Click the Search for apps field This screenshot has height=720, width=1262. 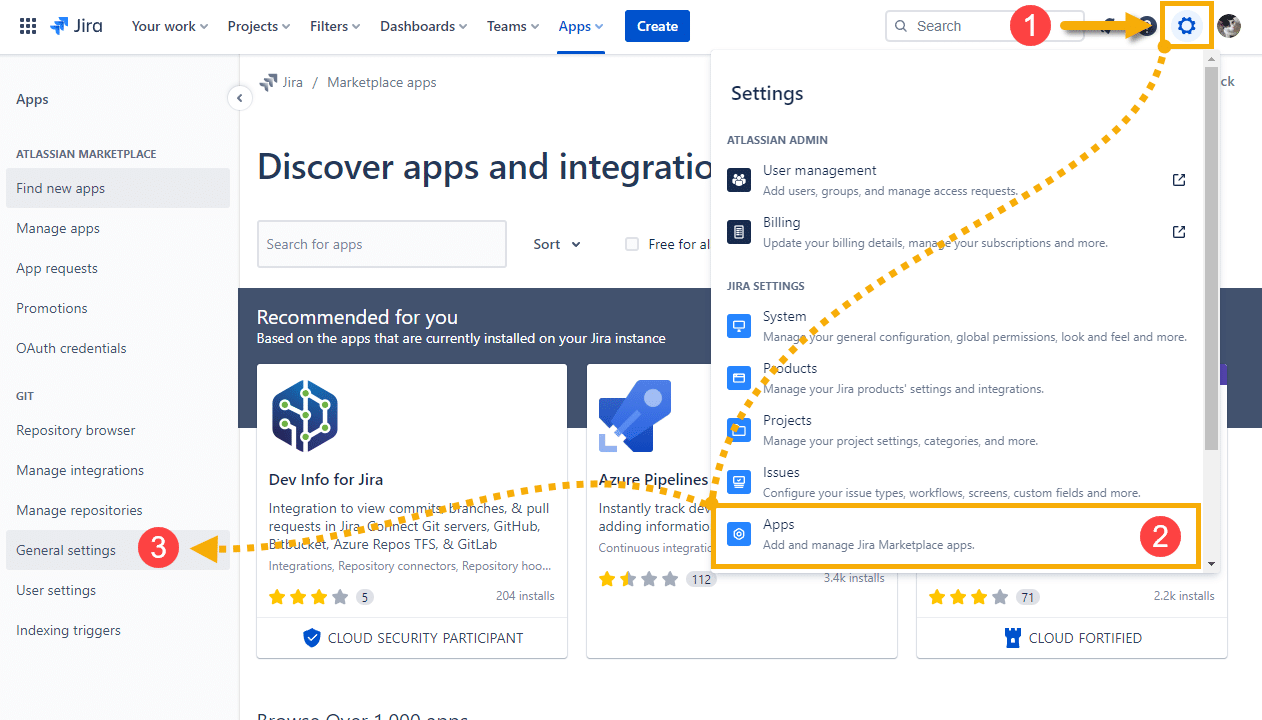(x=382, y=244)
